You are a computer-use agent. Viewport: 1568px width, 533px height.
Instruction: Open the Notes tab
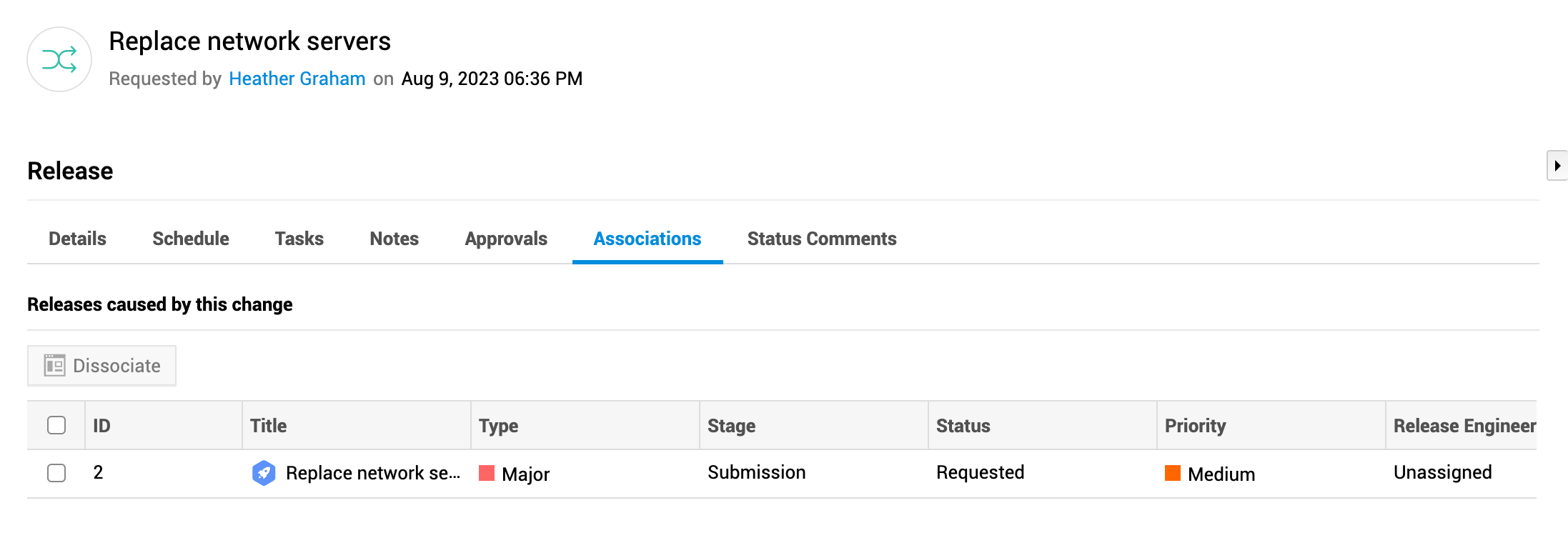click(395, 239)
